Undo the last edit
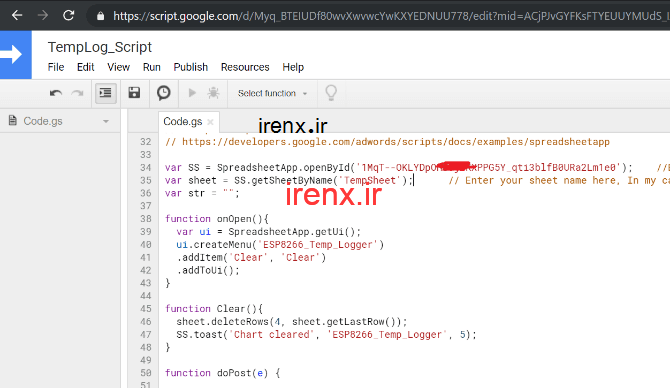Screen dimensions: 670x388 [x=56, y=93]
